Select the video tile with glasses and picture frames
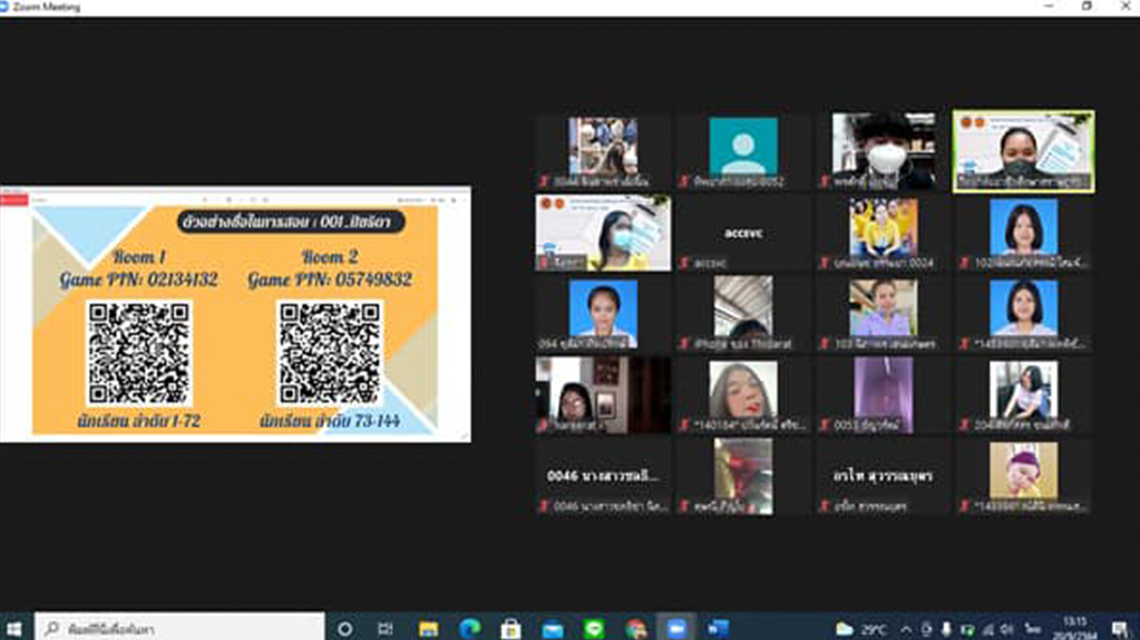The height and width of the screenshot is (640, 1140). tap(603, 395)
